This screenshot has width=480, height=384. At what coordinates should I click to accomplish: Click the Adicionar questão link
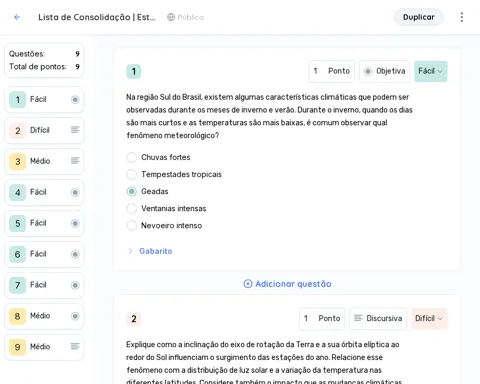287,284
